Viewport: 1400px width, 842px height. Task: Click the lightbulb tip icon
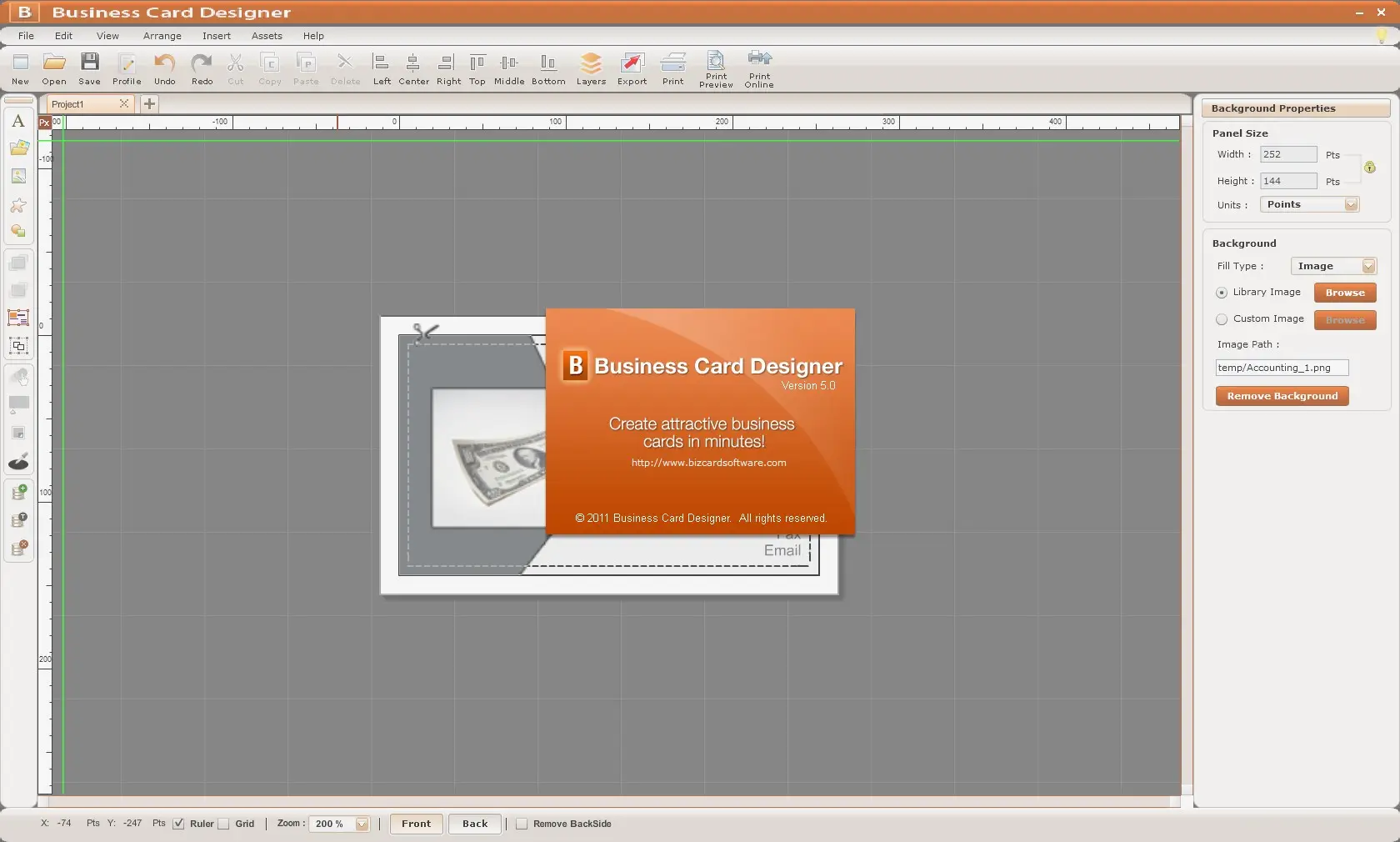(x=1382, y=36)
